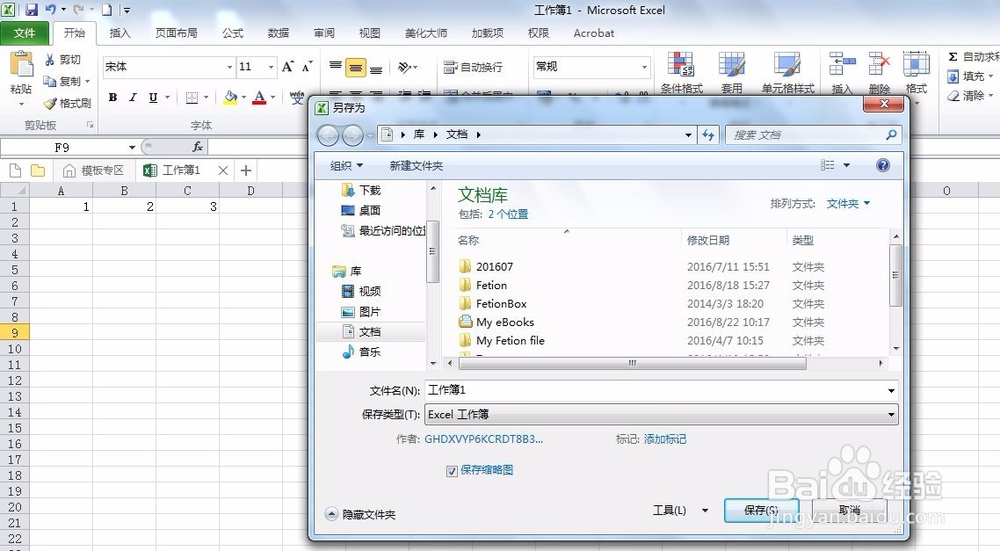Switch to the Page Layout (页面布局) tab
The height and width of the screenshot is (551, 1000).
coord(176,33)
